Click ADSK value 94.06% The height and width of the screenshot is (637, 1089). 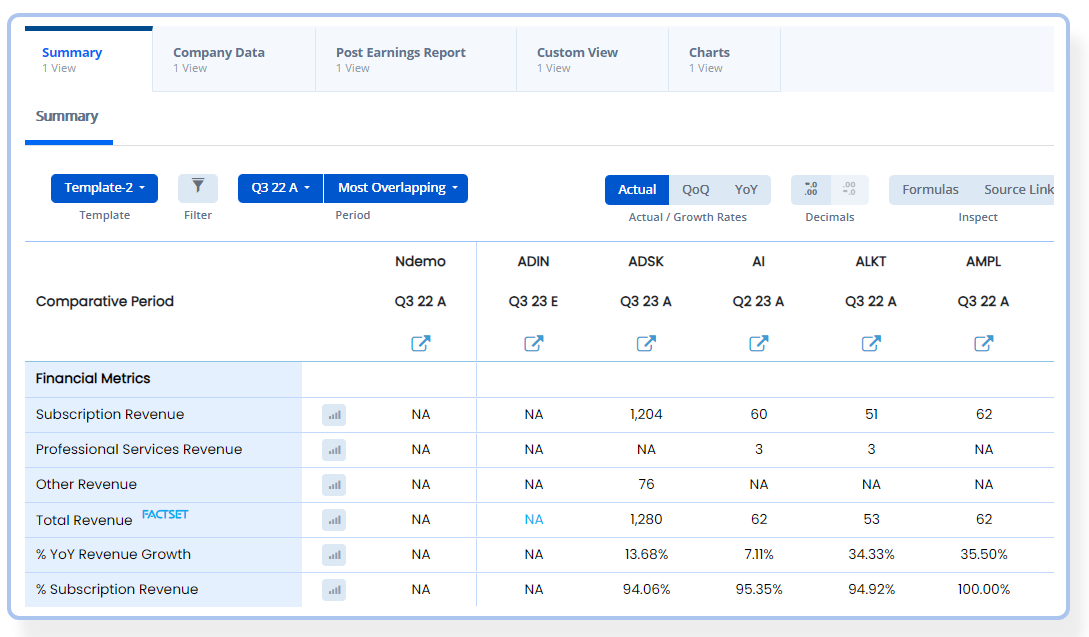pyautogui.click(x=646, y=589)
